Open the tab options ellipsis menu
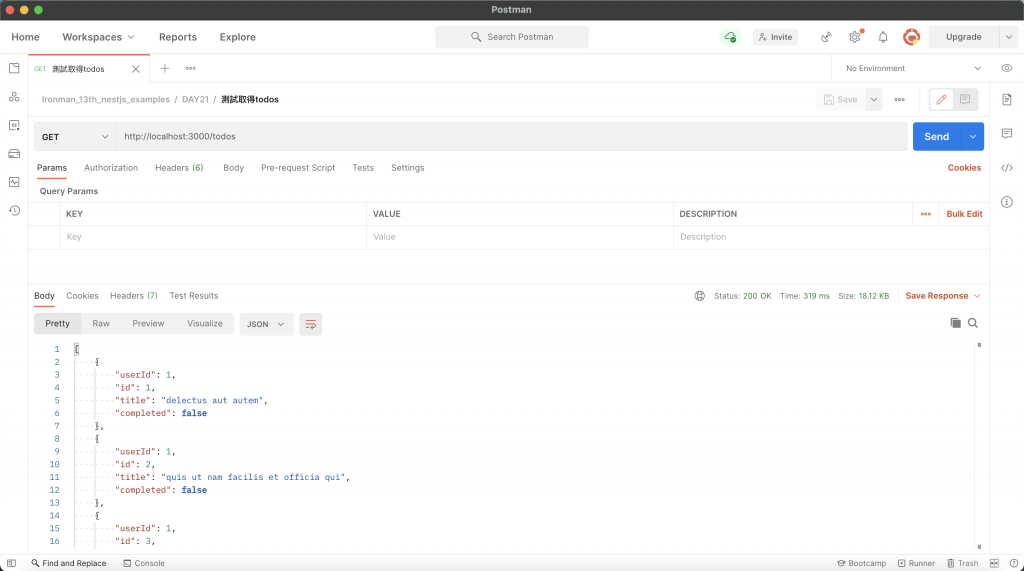Image resolution: width=1024 pixels, height=571 pixels. click(x=191, y=68)
